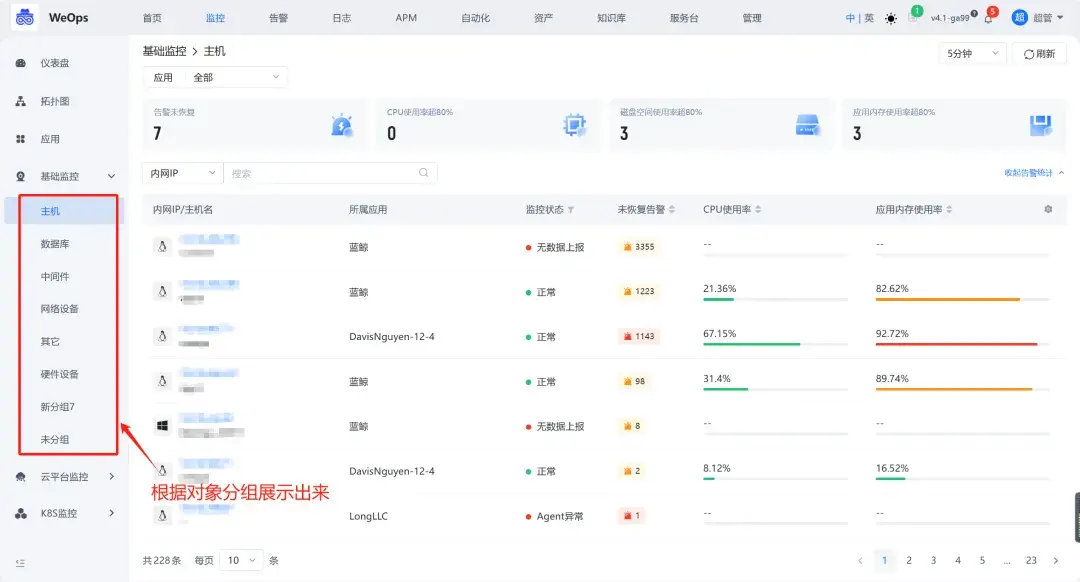Image resolution: width=1080 pixels, height=582 pixels.
Task: Open the APM top menu
Action: point(406,18)
